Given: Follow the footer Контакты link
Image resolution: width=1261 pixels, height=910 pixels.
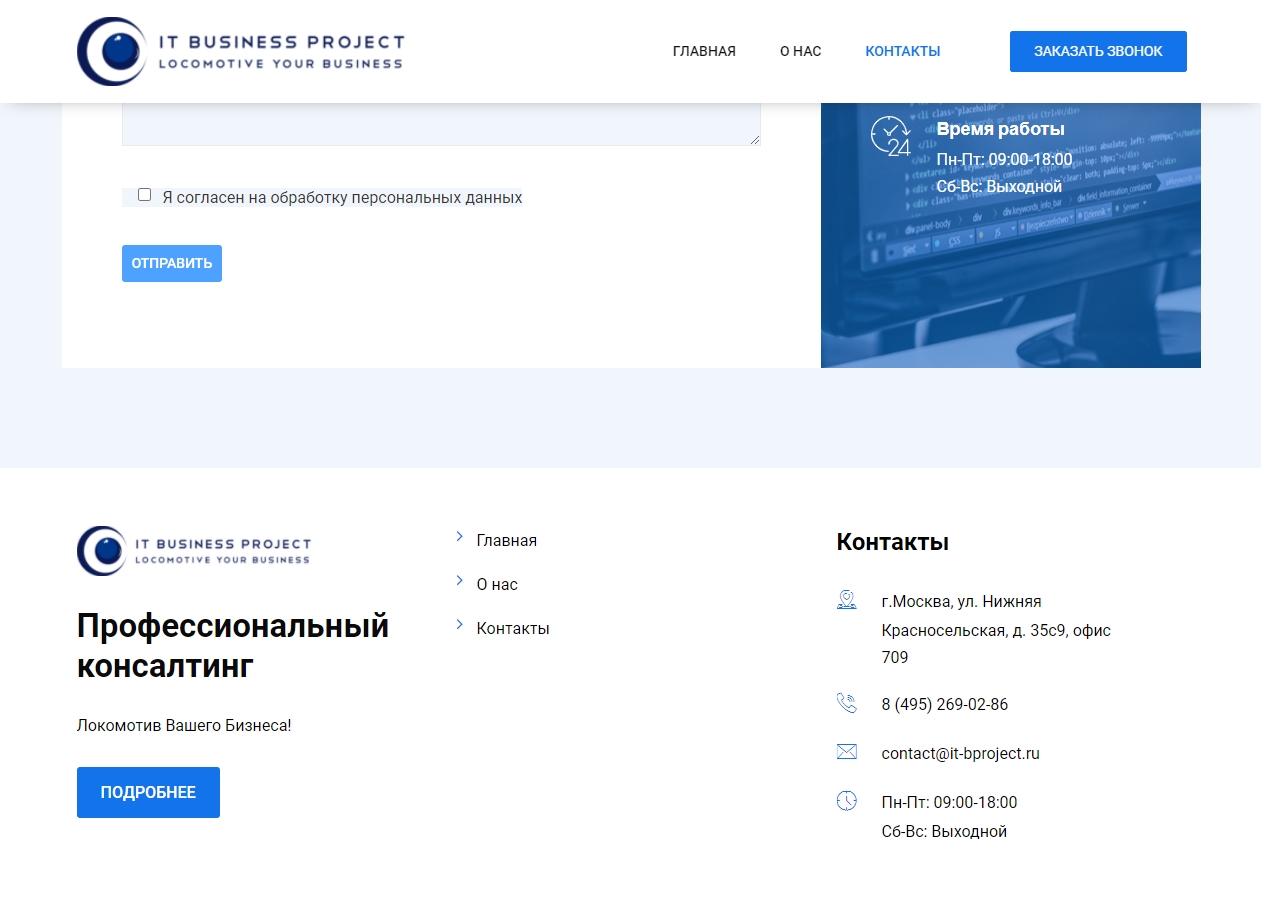Looking at the screenshot, I should click(513, 629).
